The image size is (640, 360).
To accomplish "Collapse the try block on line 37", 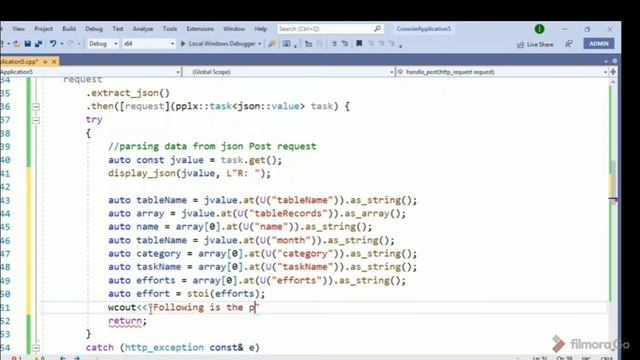I will [x=36, y=120].
